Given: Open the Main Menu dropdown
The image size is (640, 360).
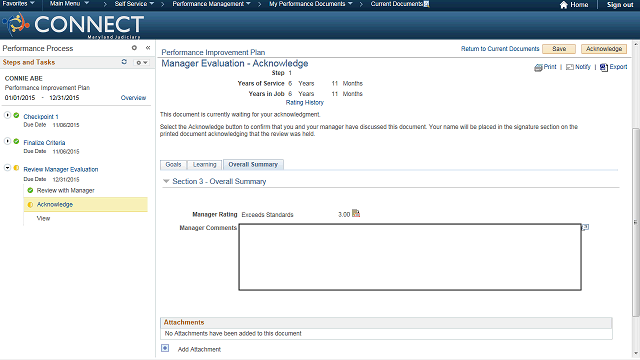Looking at the screenshot, I should (x=69, y=4).
